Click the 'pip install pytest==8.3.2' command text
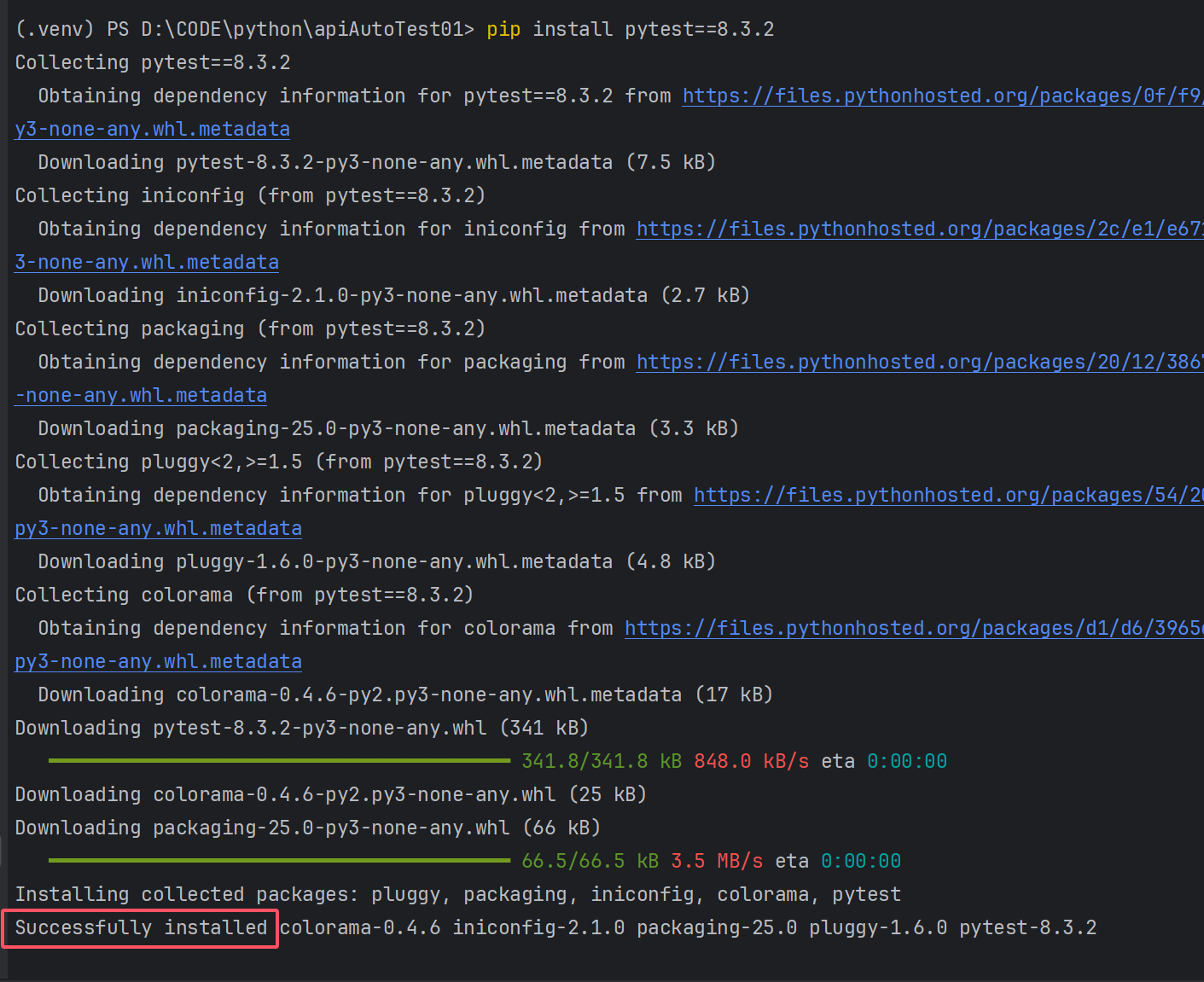Screen dimensions: 1204x982 point(631,29)
